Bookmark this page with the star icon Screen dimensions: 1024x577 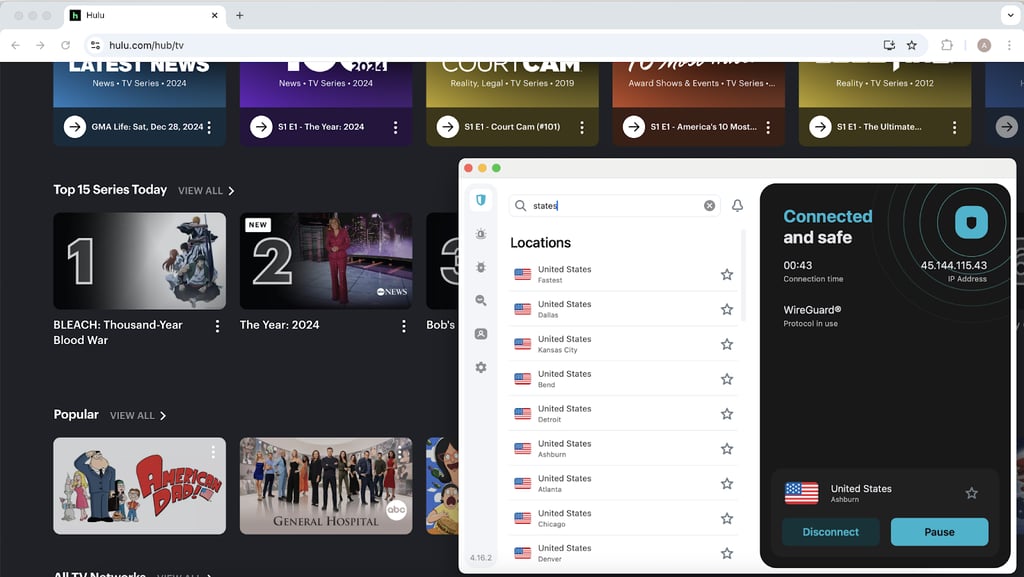pyautogui.click(x=912, y=45)
